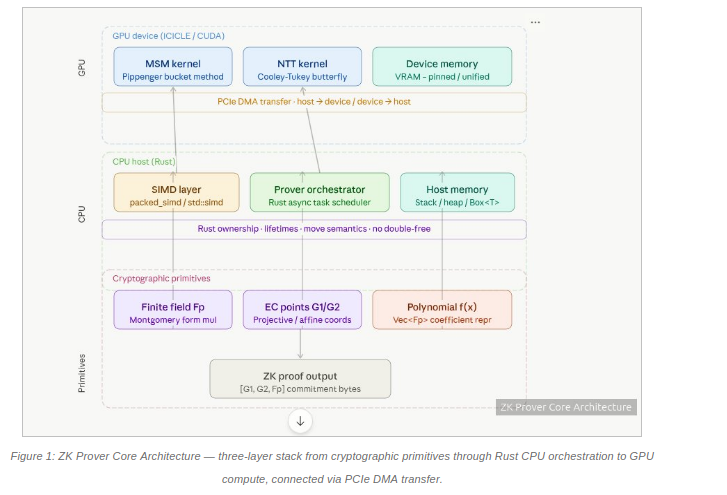Select the Device memory VRAM box
727x495 pixels.
click(442, 66)
